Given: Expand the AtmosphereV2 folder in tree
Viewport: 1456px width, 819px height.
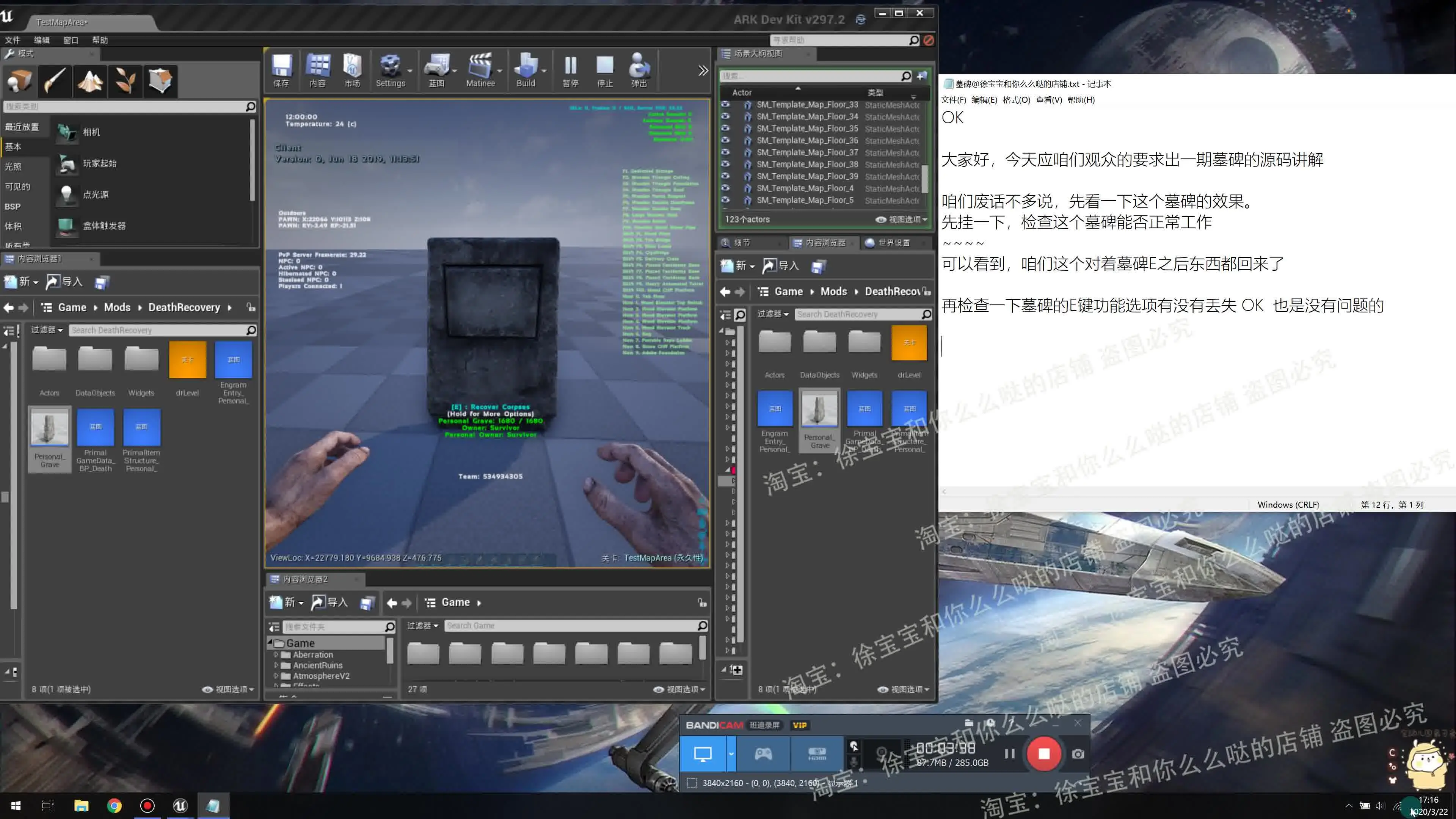Looking at the screenshot, I should click(276, 676).
